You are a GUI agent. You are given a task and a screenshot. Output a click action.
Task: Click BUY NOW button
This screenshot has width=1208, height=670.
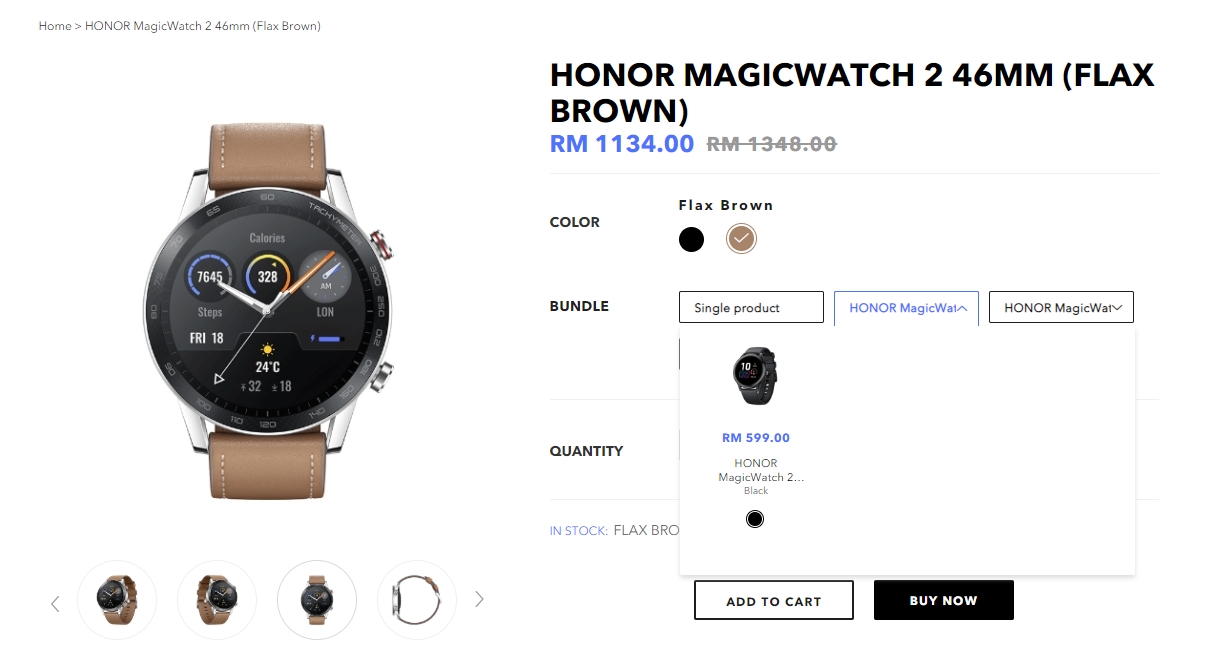(944, 600)
